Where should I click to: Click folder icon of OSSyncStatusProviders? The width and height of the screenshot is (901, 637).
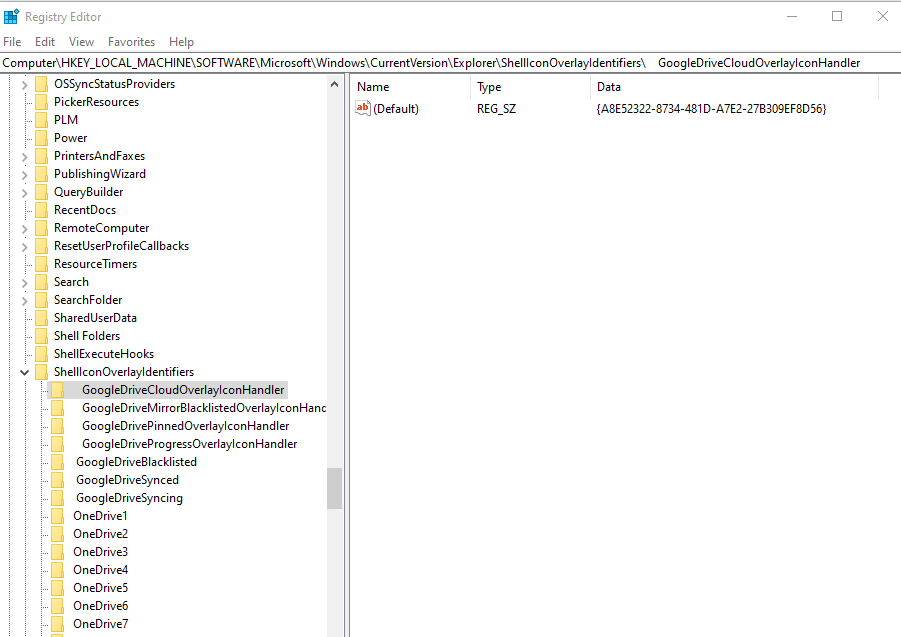point(41,84)
